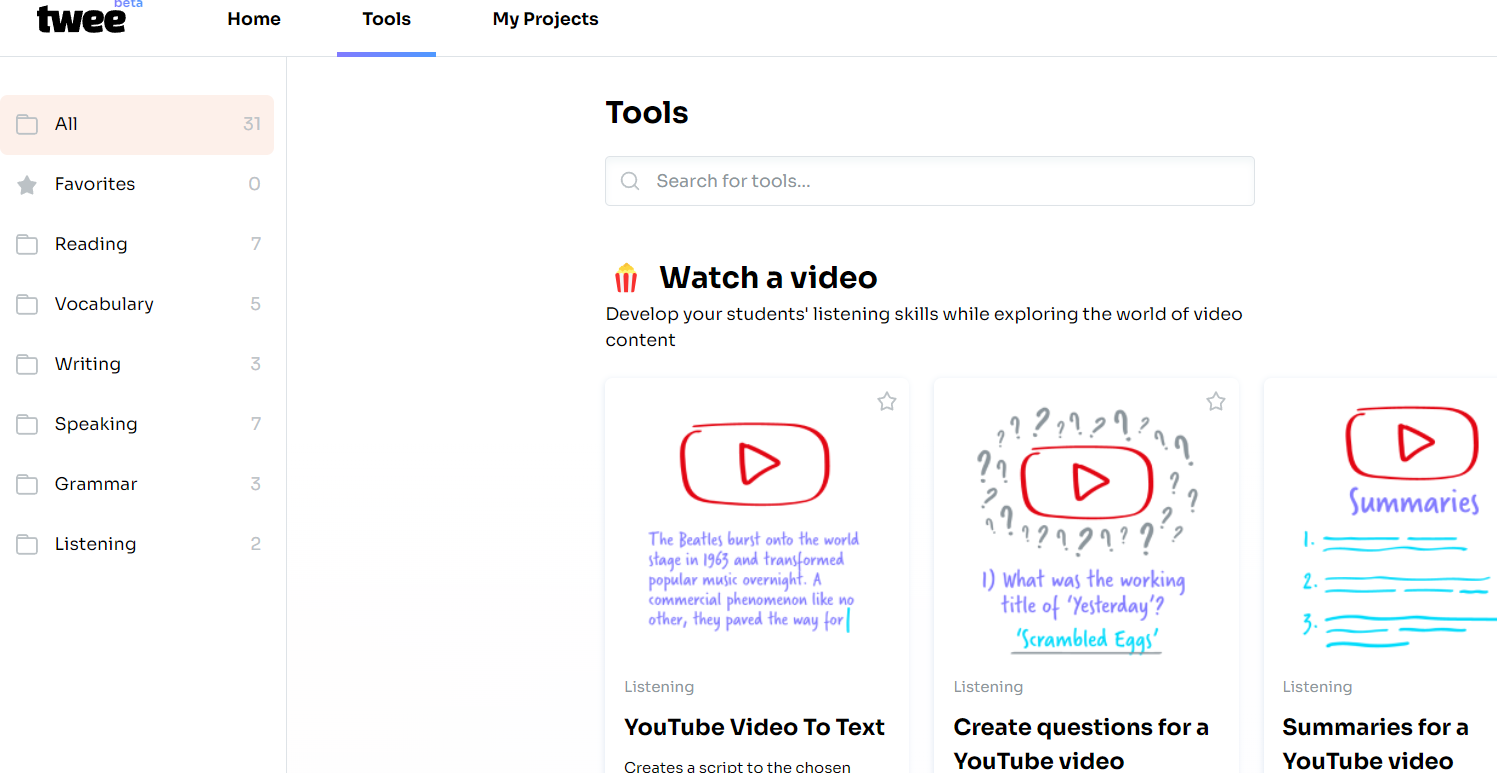1497x773 pixels.
Task: Select the Reading category
Action: [x=137, y=244]
